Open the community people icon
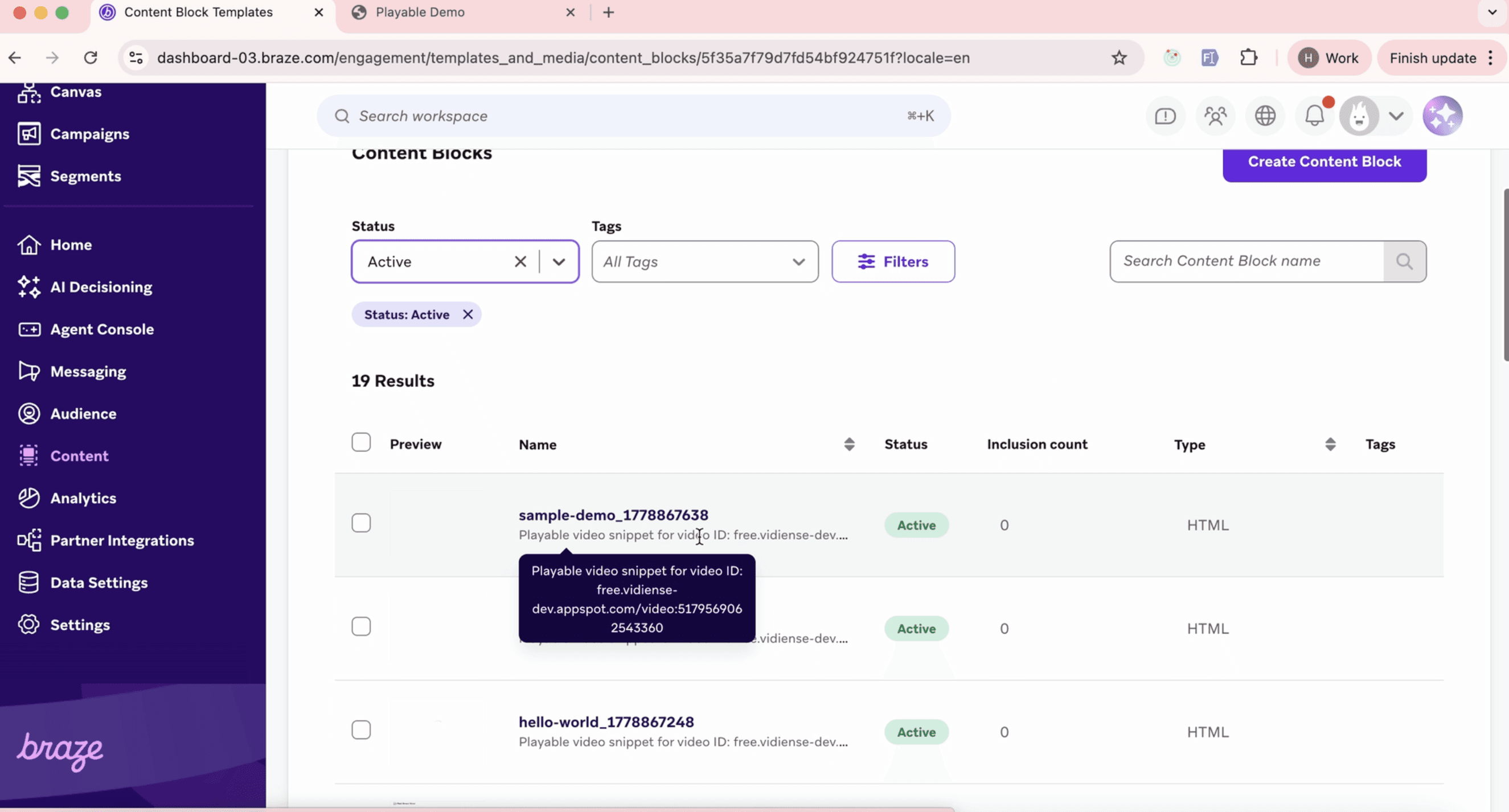1509x812 pixels. [x=1216, y=116]
